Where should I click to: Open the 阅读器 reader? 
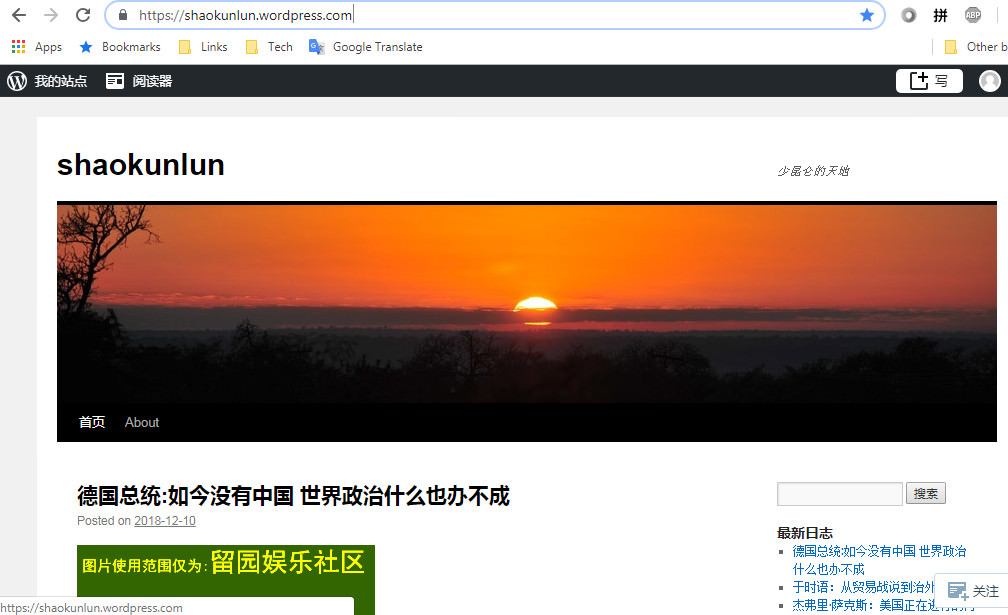coord(140,81)
